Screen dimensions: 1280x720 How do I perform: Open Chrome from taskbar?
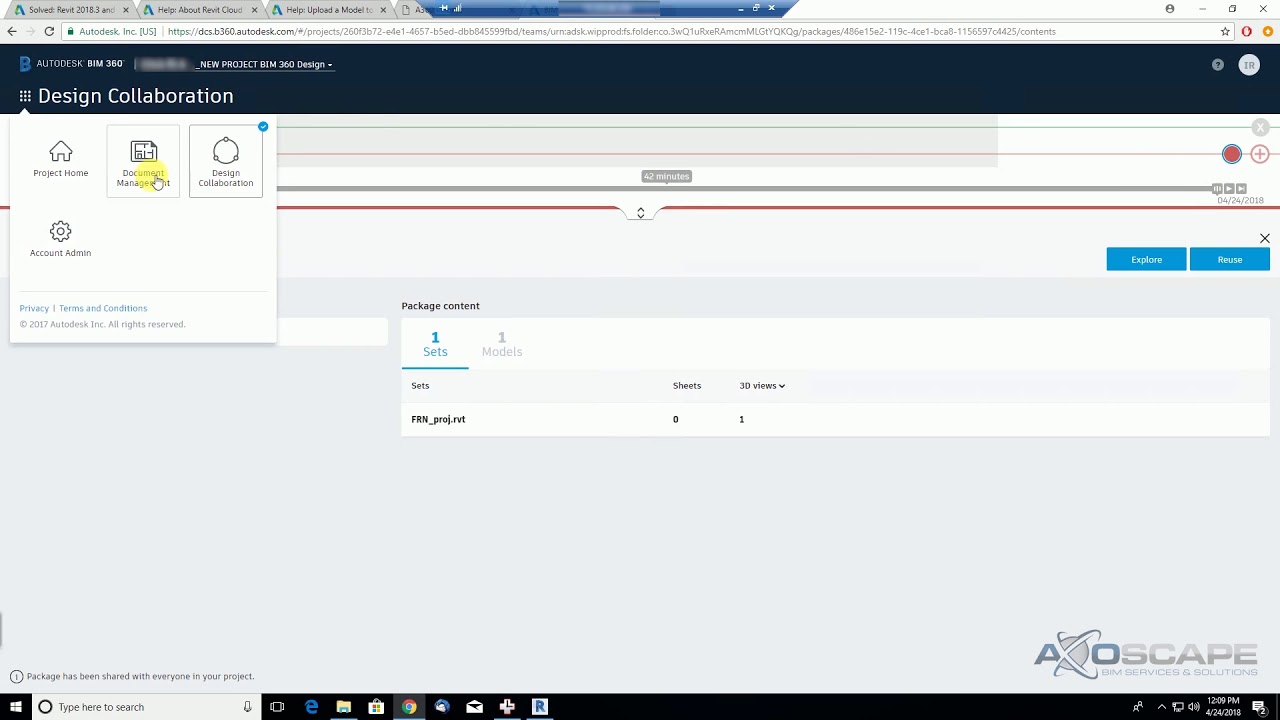[x=409, y=707]
